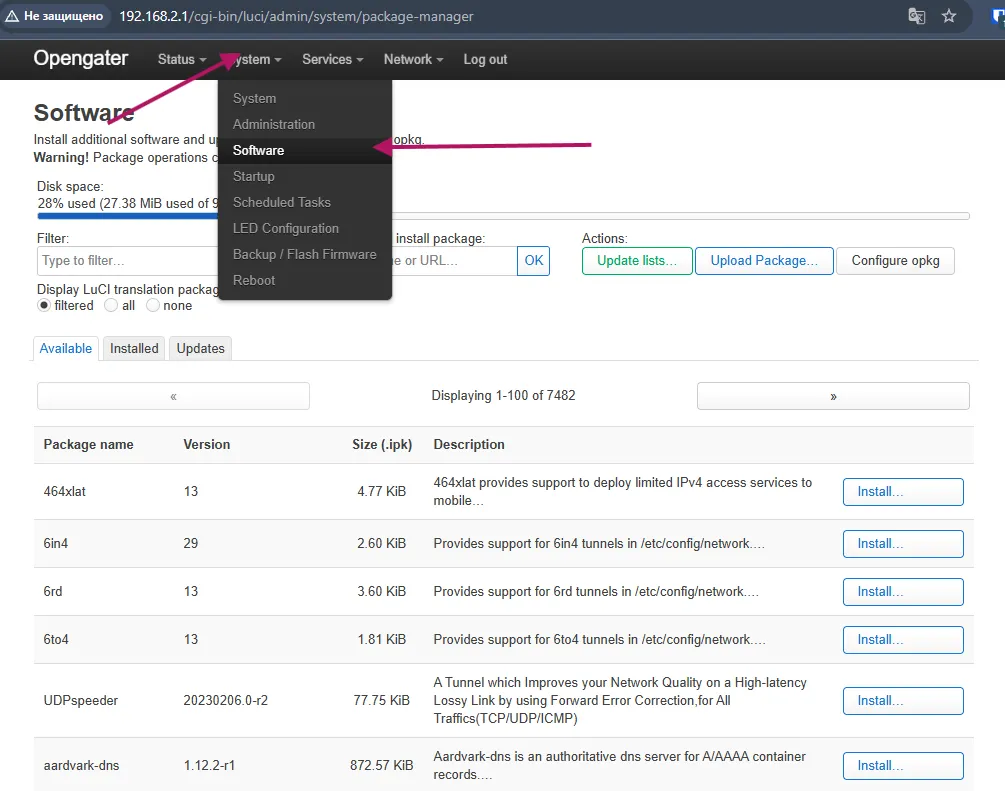Click the disk space usage progress bar
The height and width of the screenshot is (791, 1005).
(x=503, y=216)
